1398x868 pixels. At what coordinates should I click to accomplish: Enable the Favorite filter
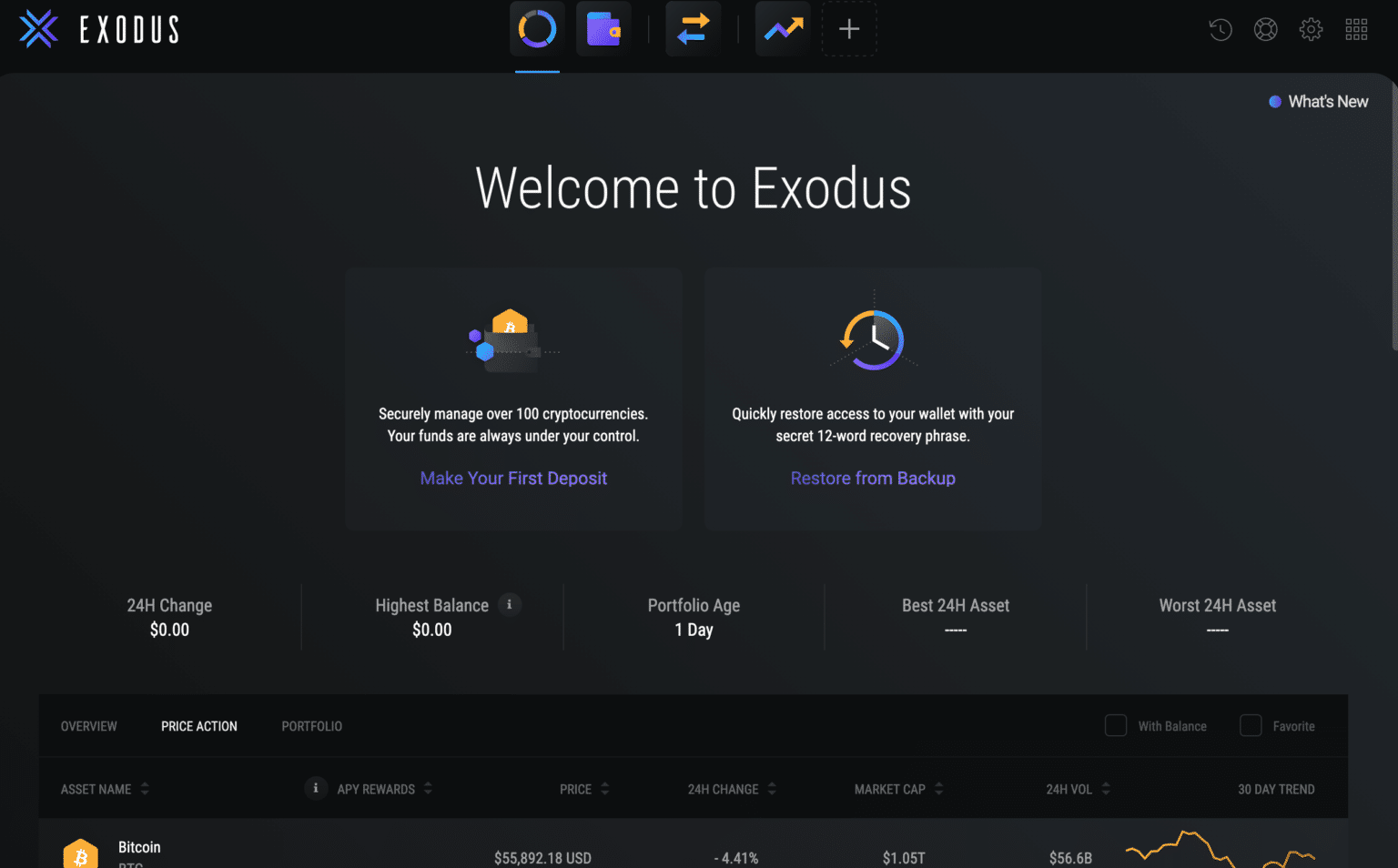(x=1250, y=725)
